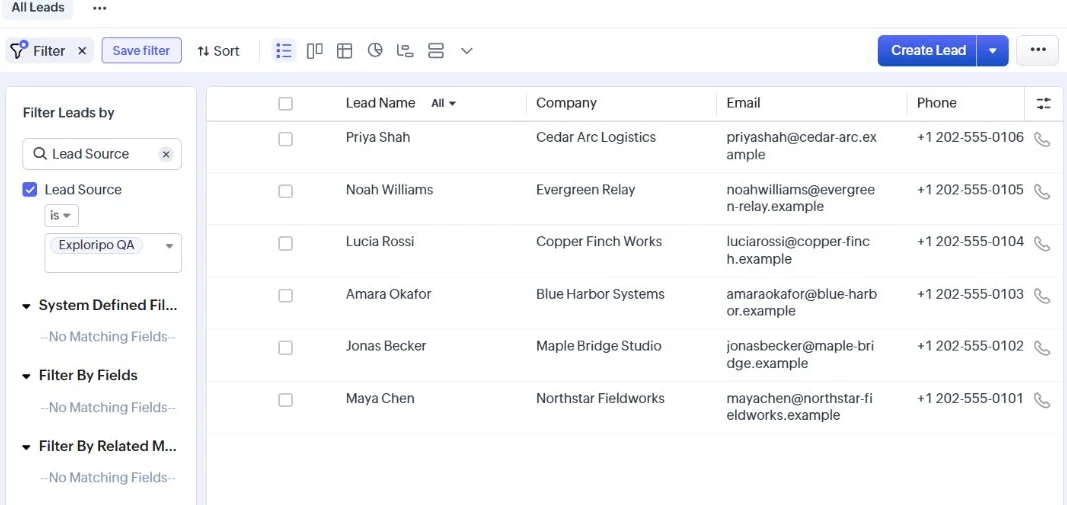The height and width of the screenshot is (505, 1067).
Task: Open the Create Lead dropdown arrow
Action: [993, 50]
